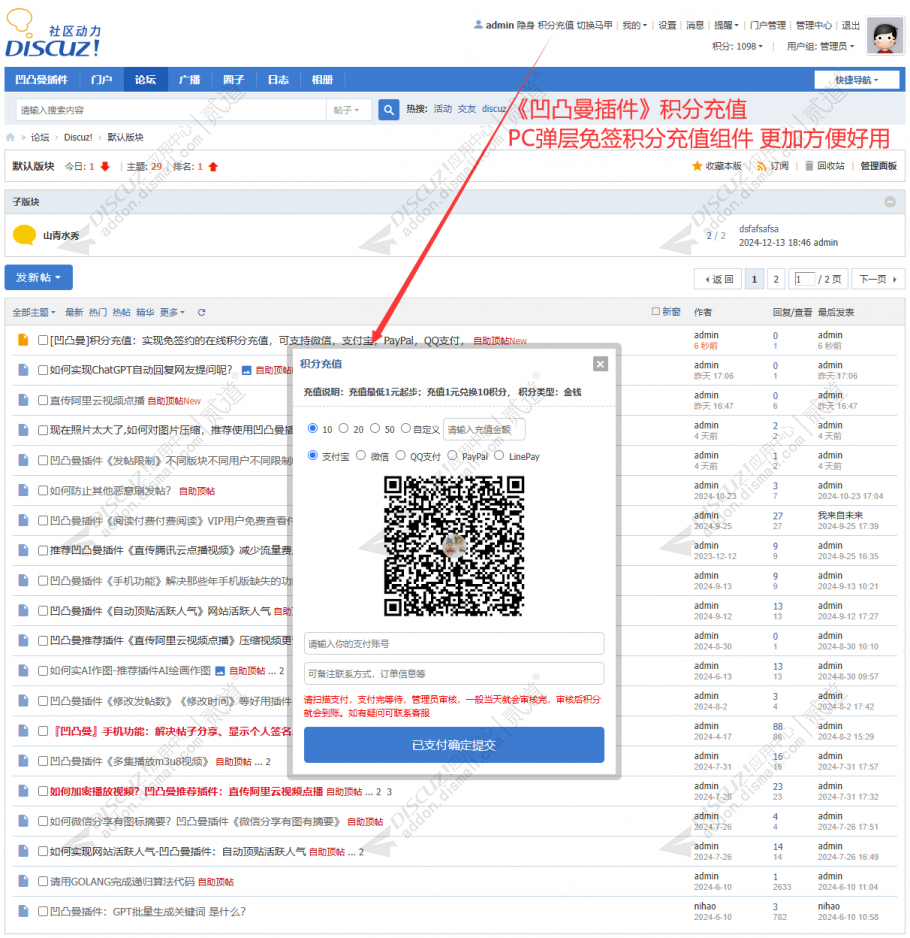Expand 用户组: 管理员 dropdown
The width and height of the screenshot is (910, 938).
pyautogui.click(x=820, y=46)
